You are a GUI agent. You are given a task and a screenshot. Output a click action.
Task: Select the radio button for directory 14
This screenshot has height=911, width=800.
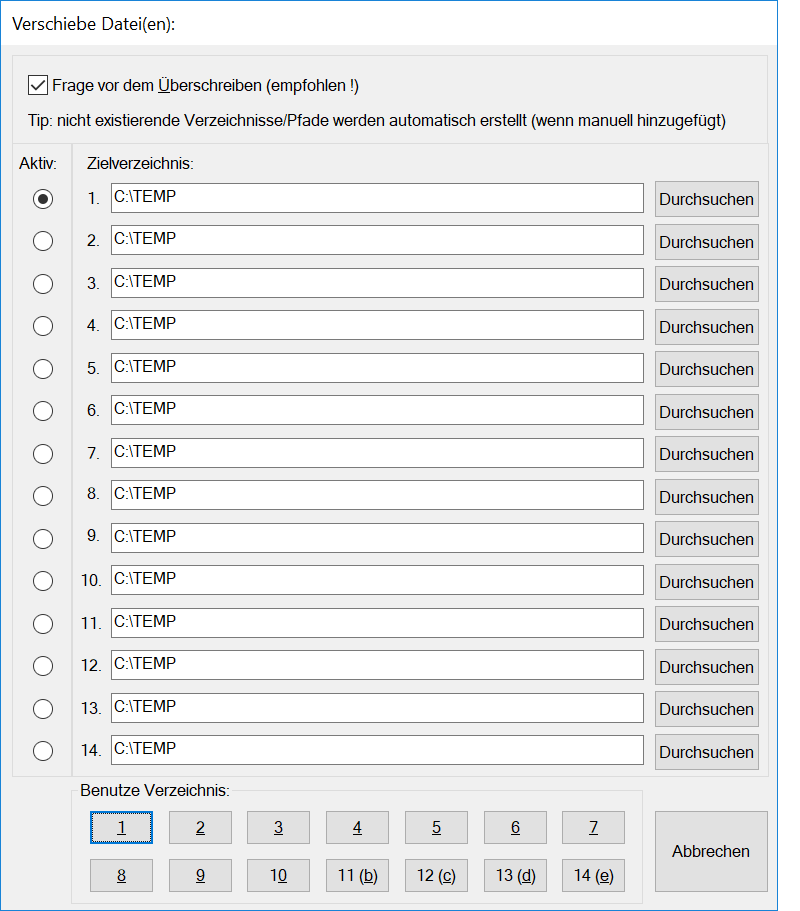pos(43,751)
